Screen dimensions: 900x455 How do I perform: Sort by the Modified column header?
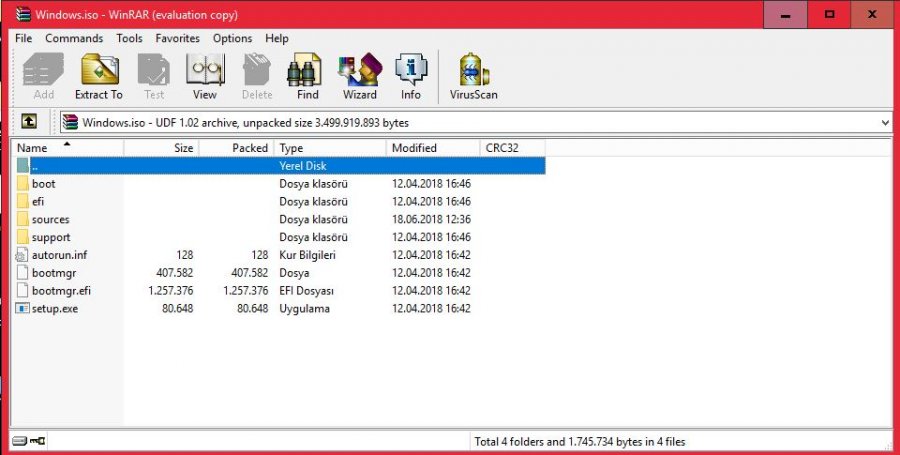433,147
